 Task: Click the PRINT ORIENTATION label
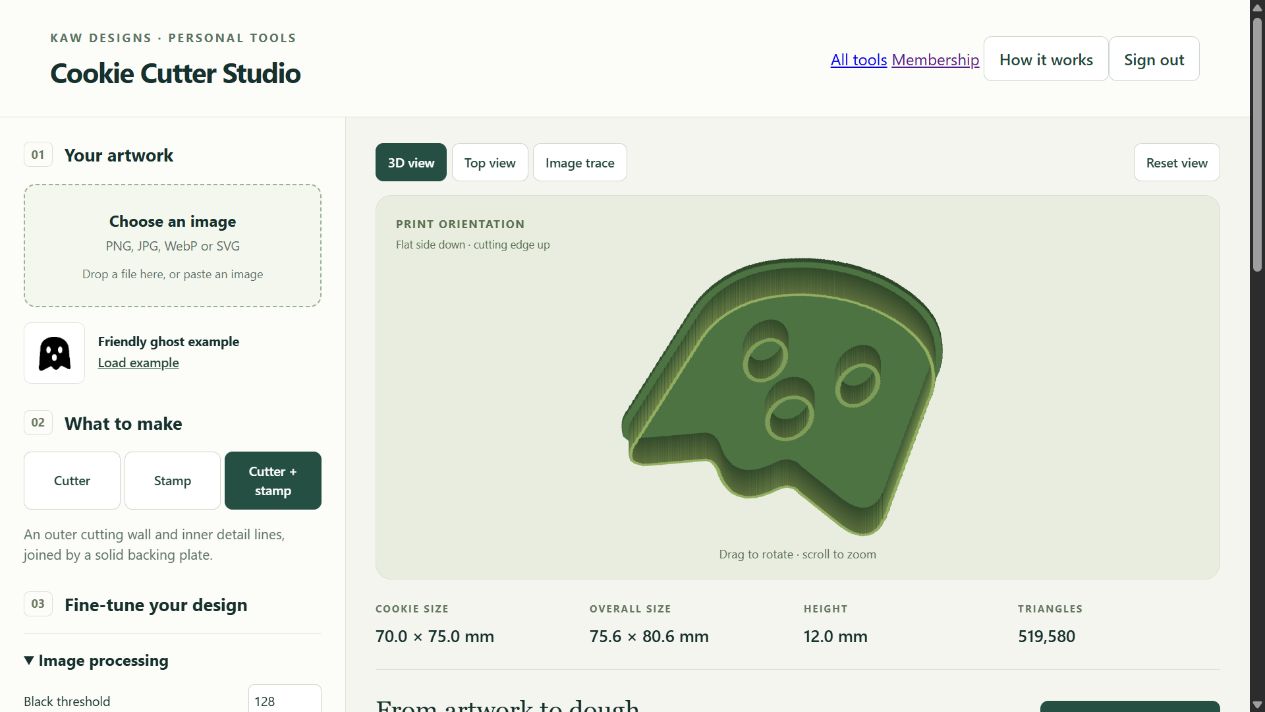(460, 224)
